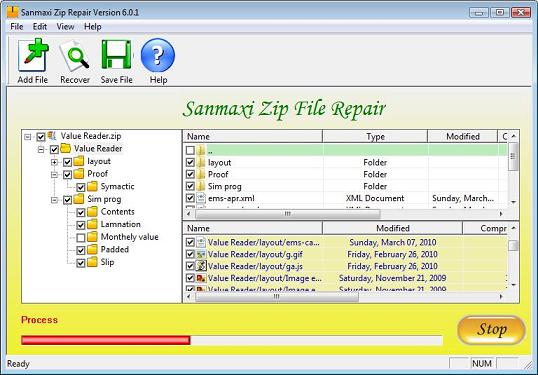The image size is (538, 375).
Task: Sort file list by Type column header
Action: (375, 136)
